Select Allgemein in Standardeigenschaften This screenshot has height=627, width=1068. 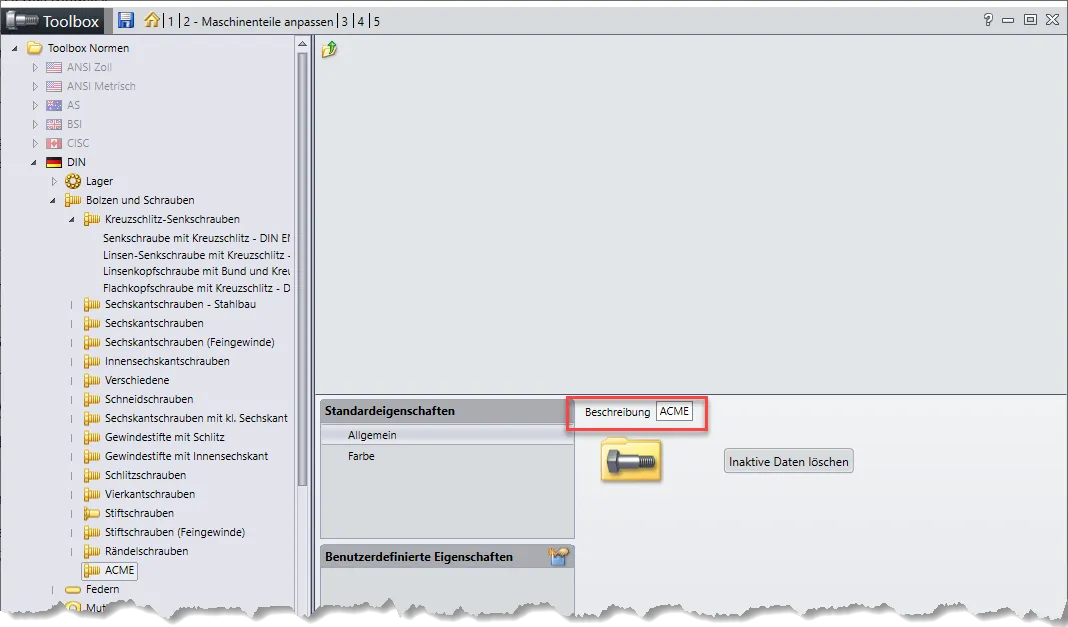click(x=372, y=435)
